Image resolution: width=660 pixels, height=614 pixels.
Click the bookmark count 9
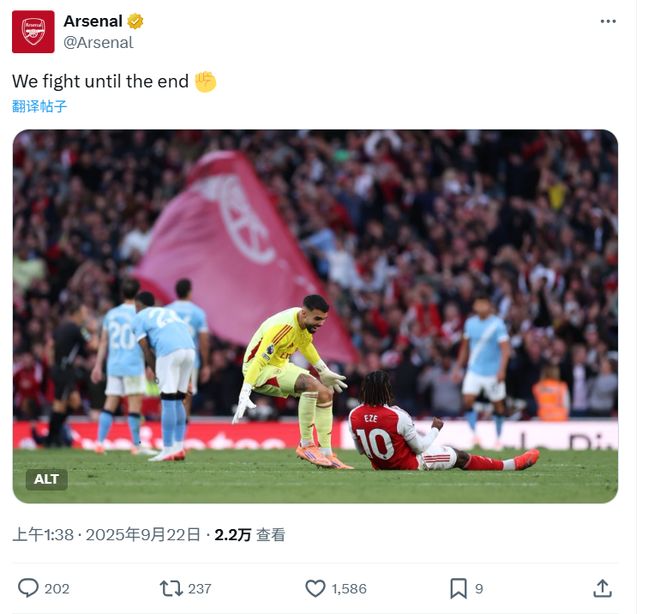[479, 588]
